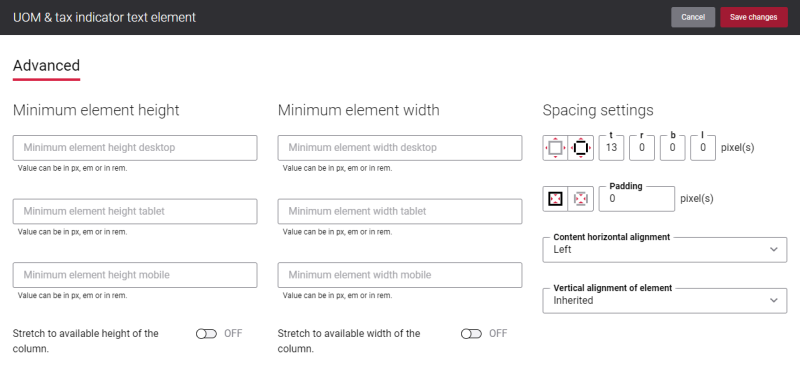Focus Minimum element height desktop field
Image resolution: width=800 pixels, height=365 pixels.
point(135,148)
